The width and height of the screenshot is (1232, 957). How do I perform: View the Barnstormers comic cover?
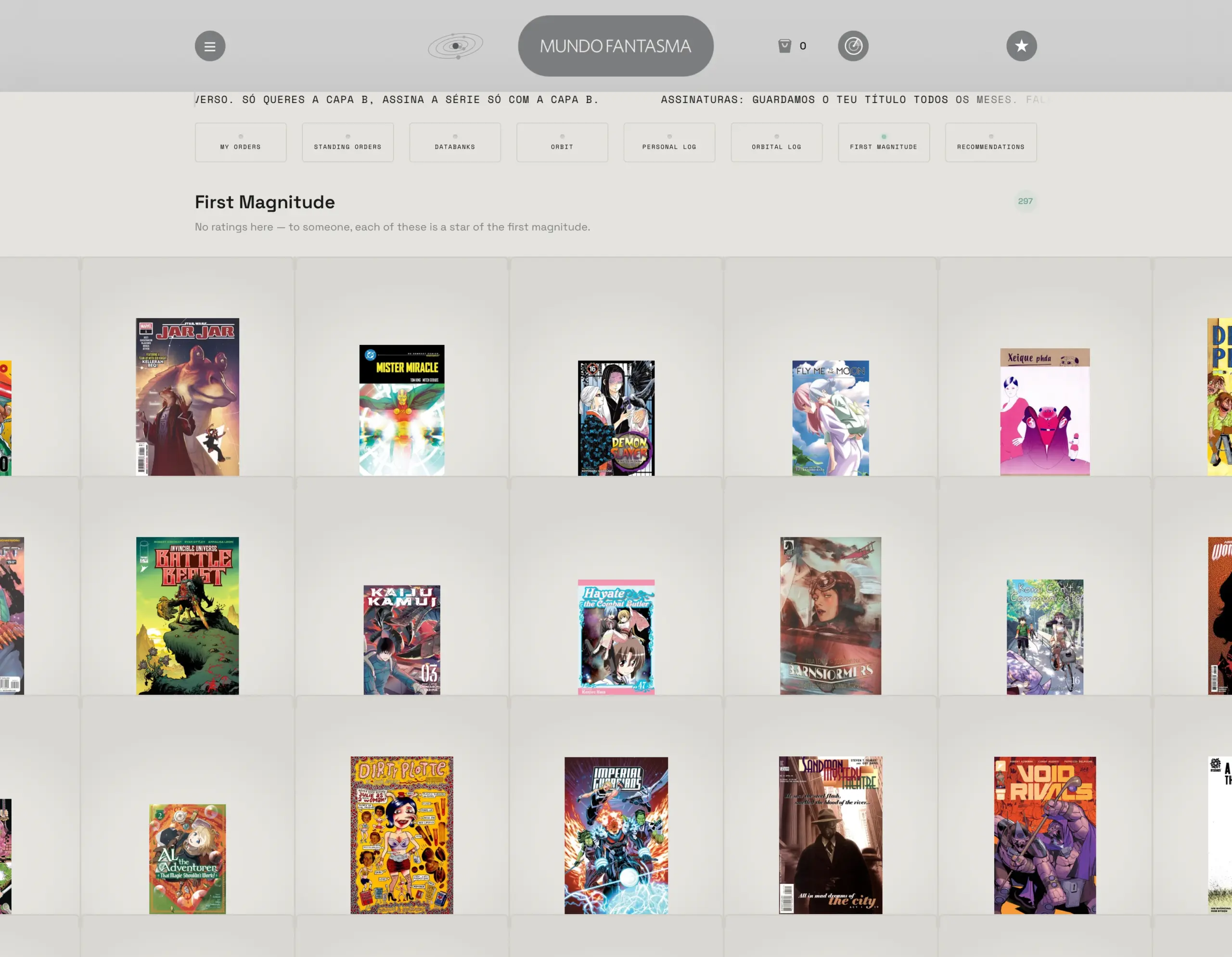[830, 615]
